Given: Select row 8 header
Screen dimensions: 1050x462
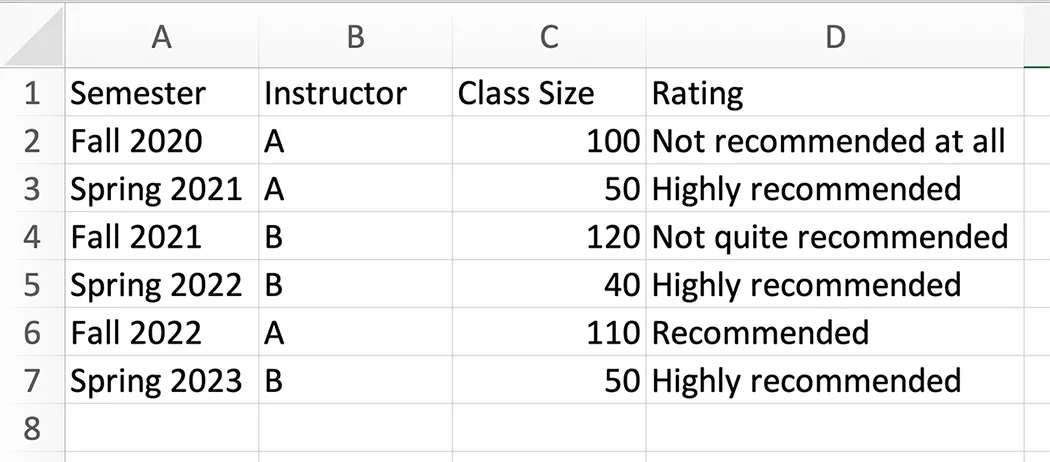Looking at the screenshot, I should 32,428.
